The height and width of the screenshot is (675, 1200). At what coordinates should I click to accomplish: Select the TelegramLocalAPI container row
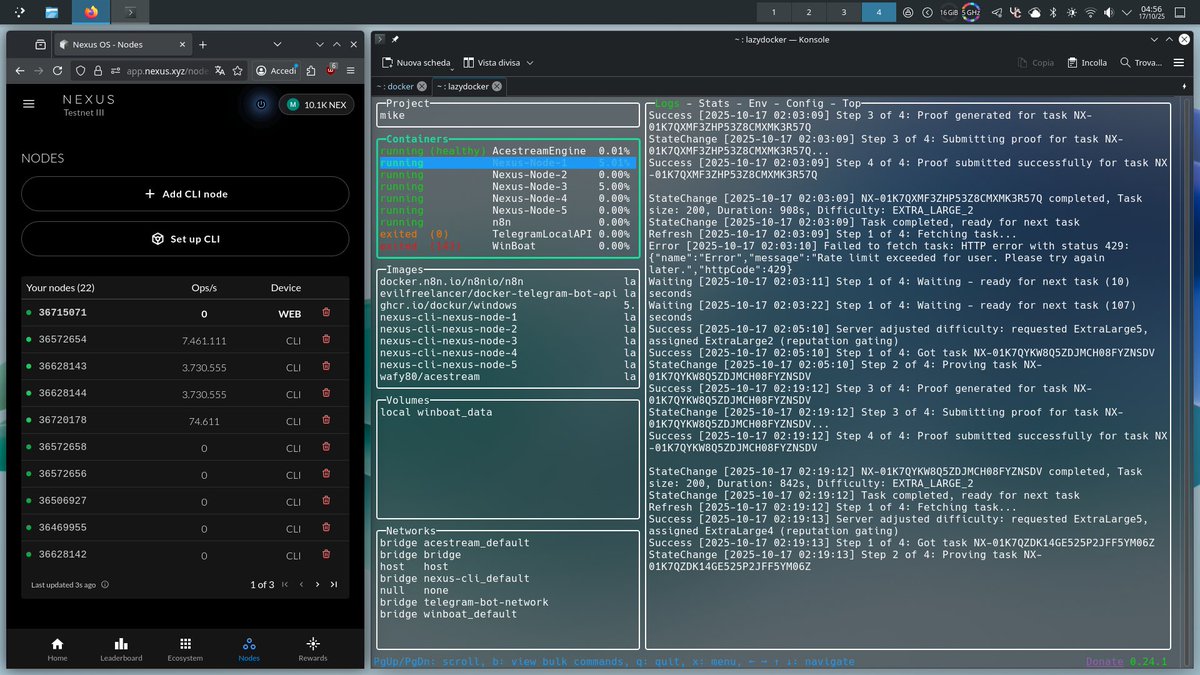[x=505, y=234]
